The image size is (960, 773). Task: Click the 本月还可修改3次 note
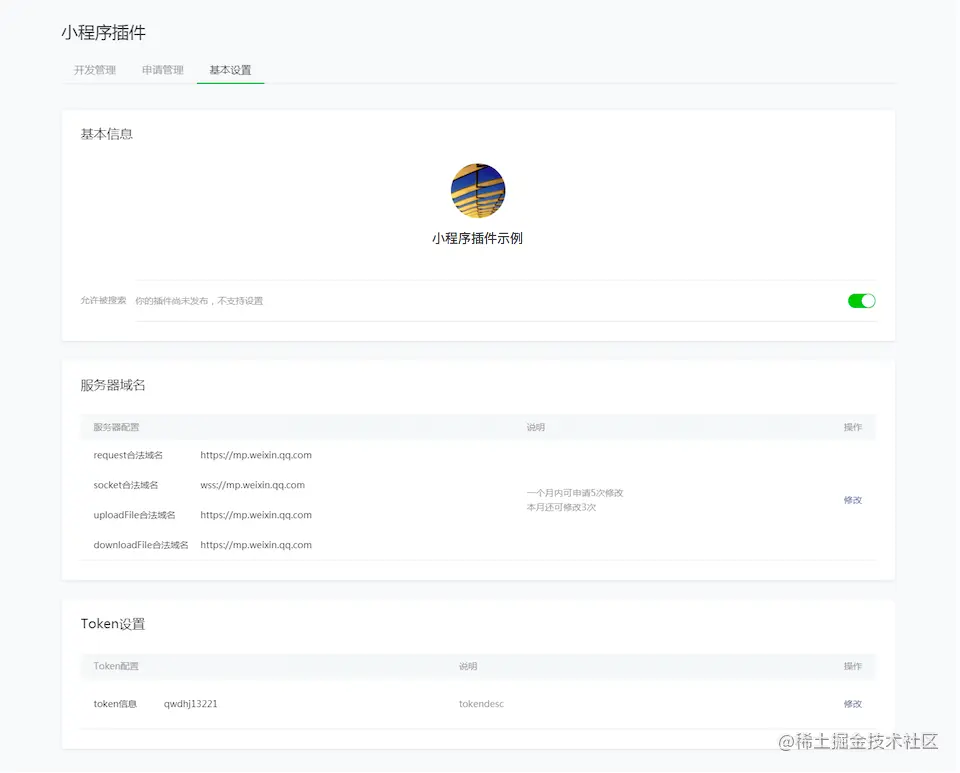click(561, 507)
